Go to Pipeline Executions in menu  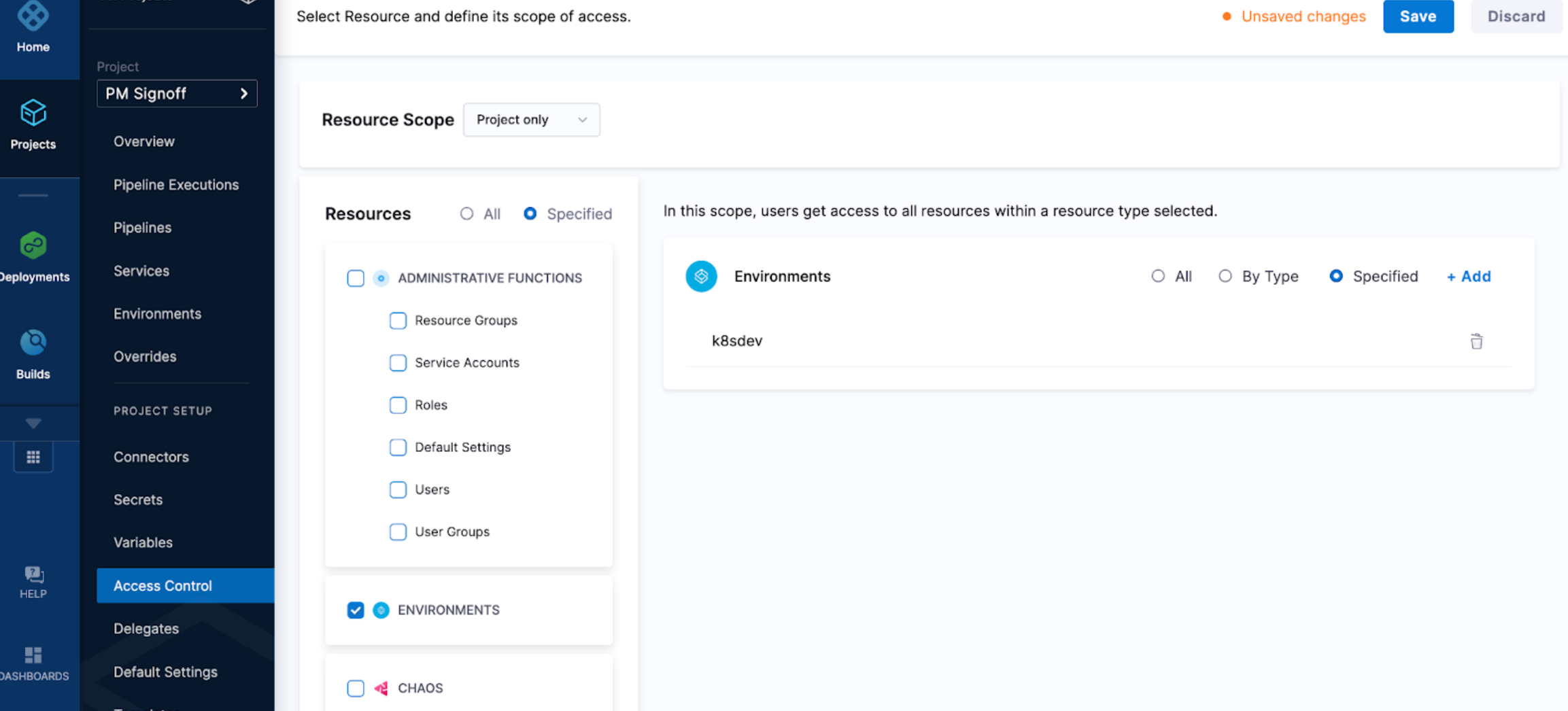pyautogui.click(x=176, y=185)
